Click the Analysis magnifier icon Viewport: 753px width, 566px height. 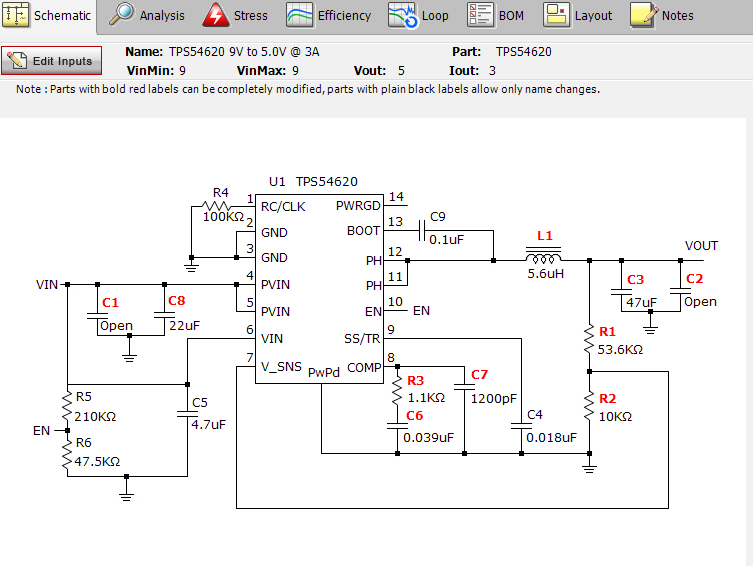(x=121, y=14)
